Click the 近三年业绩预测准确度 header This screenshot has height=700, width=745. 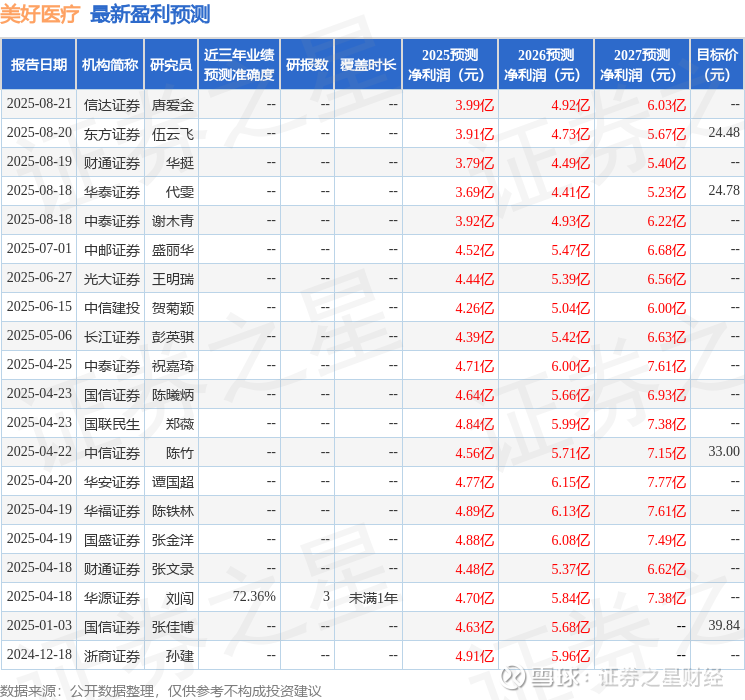(239, 65)
